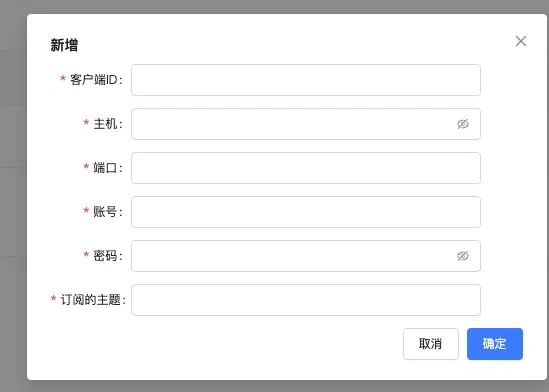Cancel the form with 取消 button
The width and height of the screenshot is (549, 392).
click(431, 344)
